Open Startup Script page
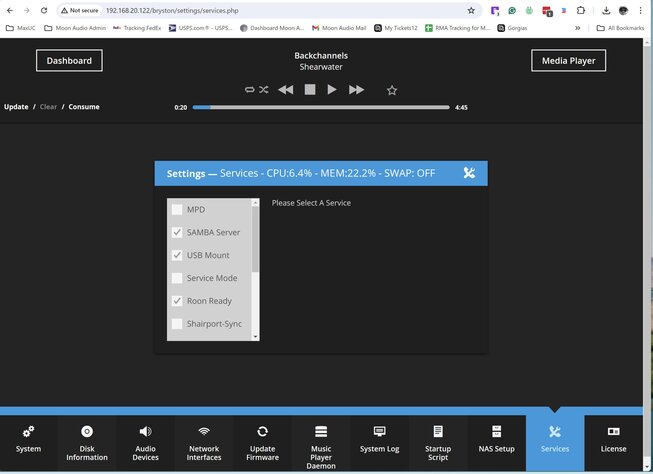Screen dimensions: 653x474 click(438, 444)
